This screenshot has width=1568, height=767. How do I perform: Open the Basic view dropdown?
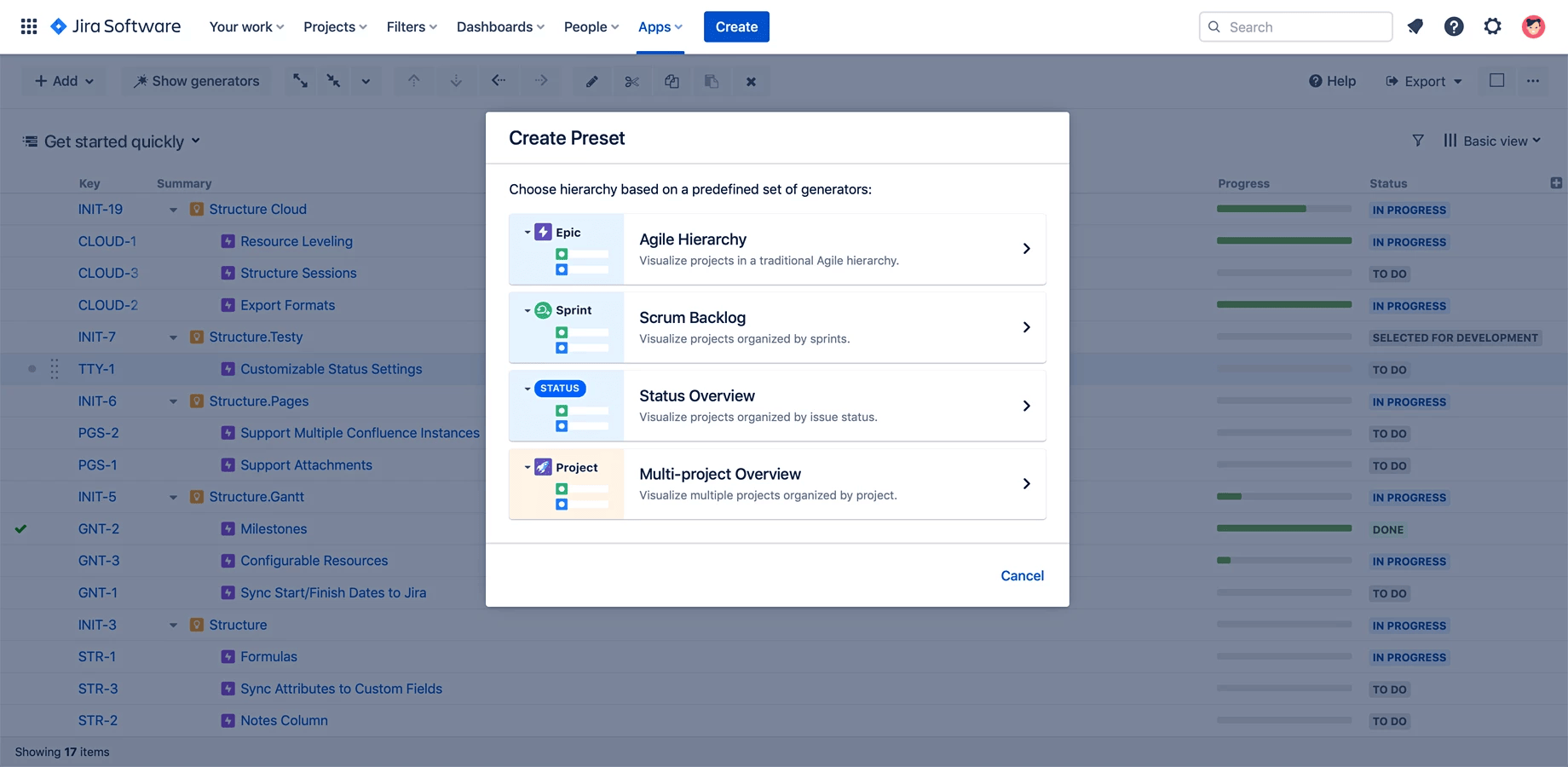[1492, 141]
